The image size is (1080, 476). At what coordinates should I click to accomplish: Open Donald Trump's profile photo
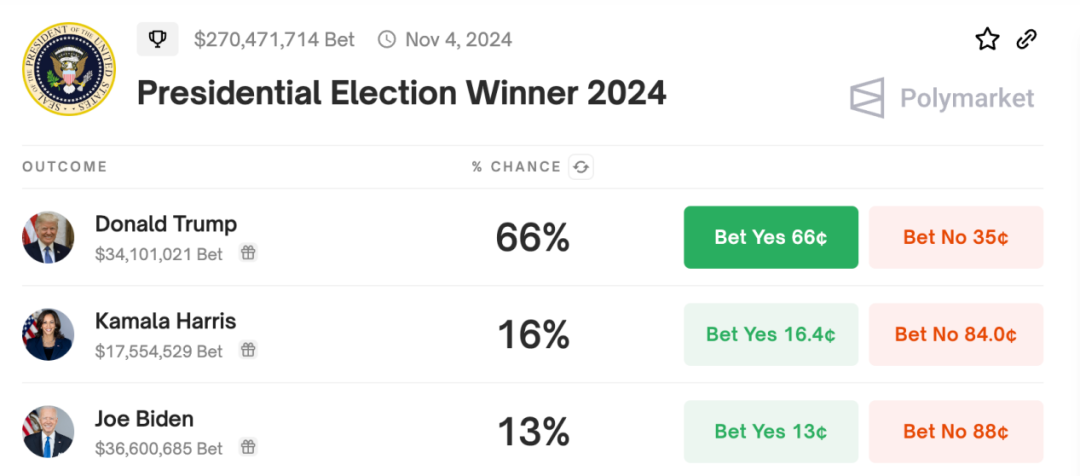point(48,238)
